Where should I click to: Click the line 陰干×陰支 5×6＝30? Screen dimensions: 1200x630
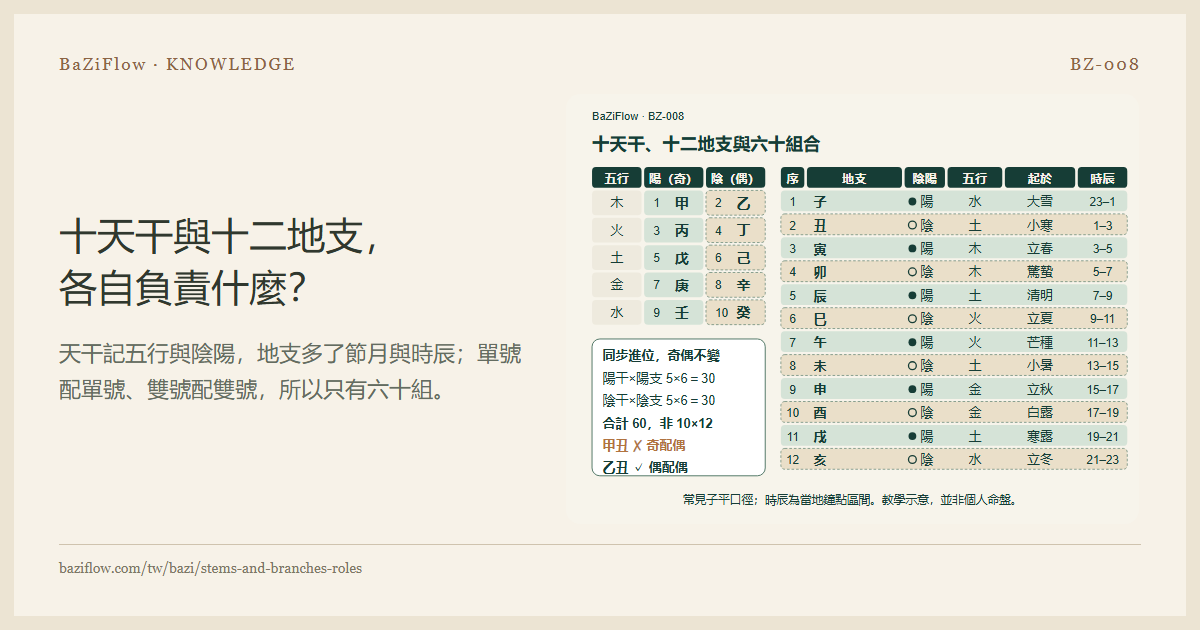658,400
